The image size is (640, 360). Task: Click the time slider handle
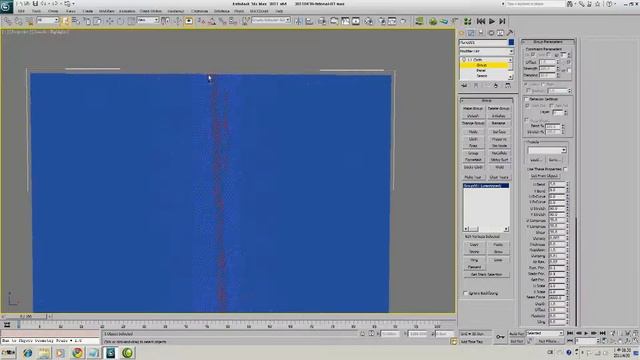[x=26, y=316]
